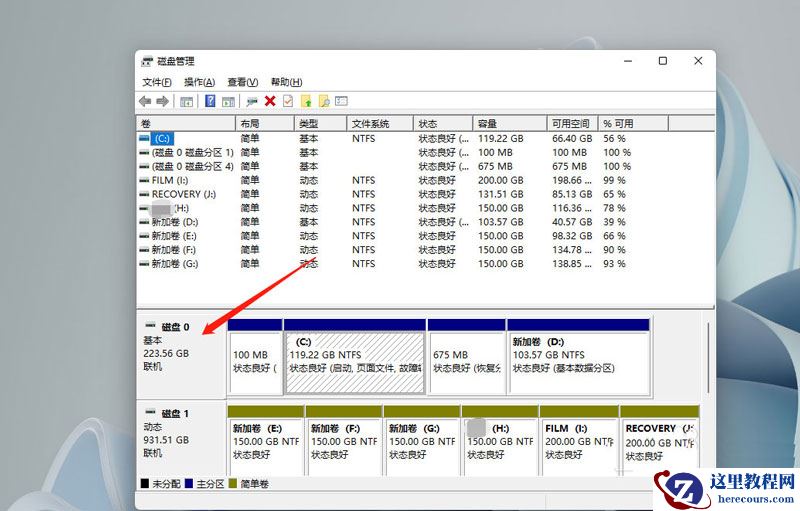
Task: Click the Forward arrow toolbar icon
Action: point(162,101)
